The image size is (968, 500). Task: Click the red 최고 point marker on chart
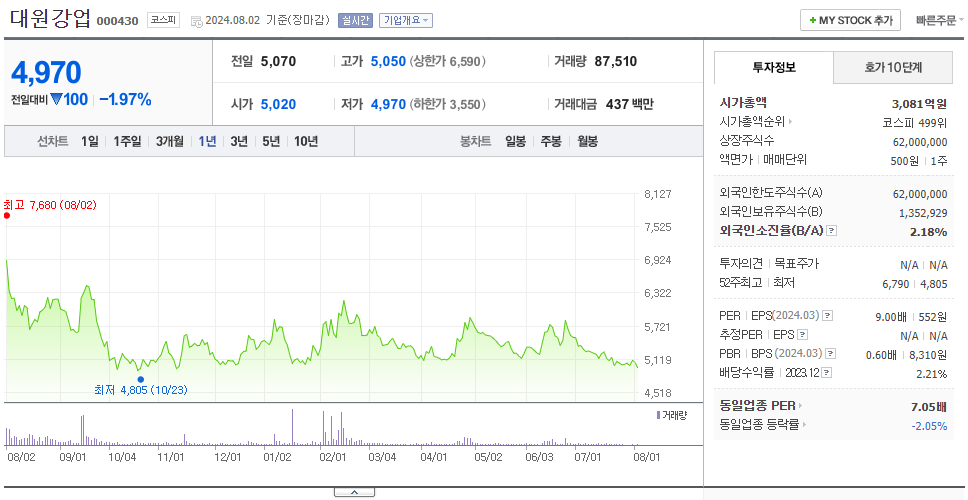pyautogui.click(x=7, y=215)
